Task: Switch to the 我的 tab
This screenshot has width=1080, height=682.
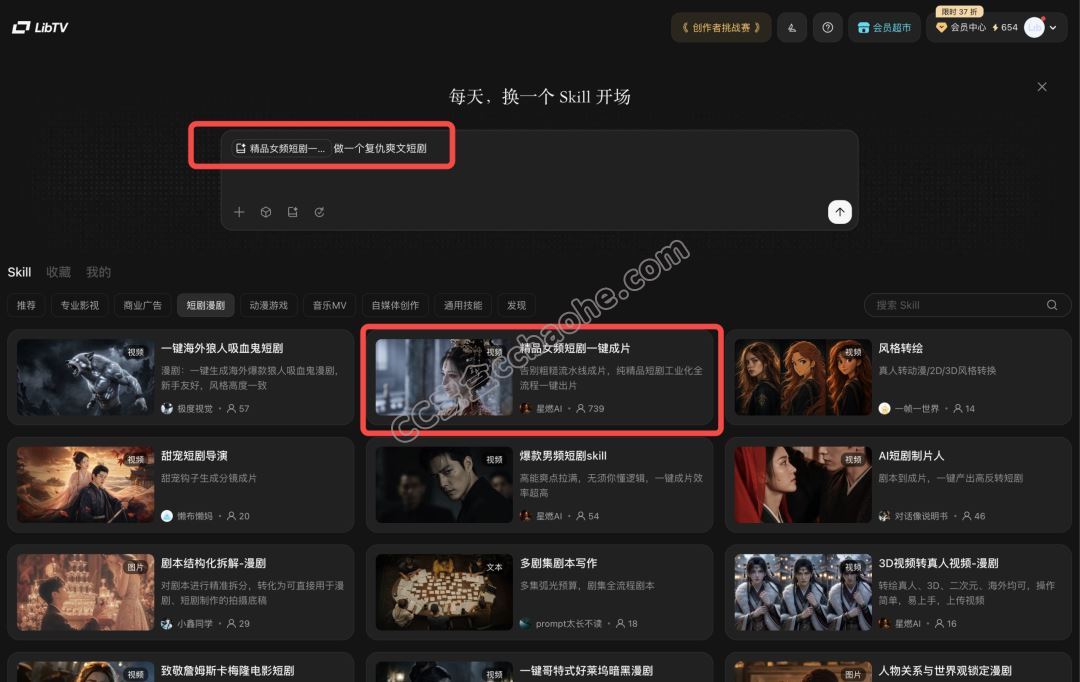Action: 98,272
